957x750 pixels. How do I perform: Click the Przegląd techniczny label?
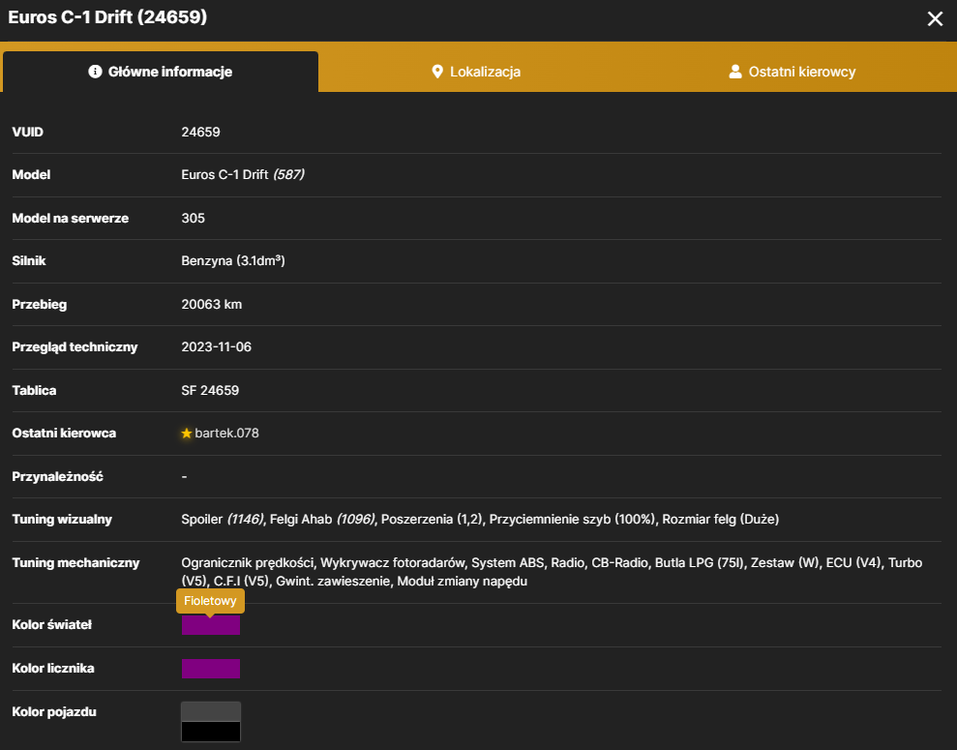74,347
